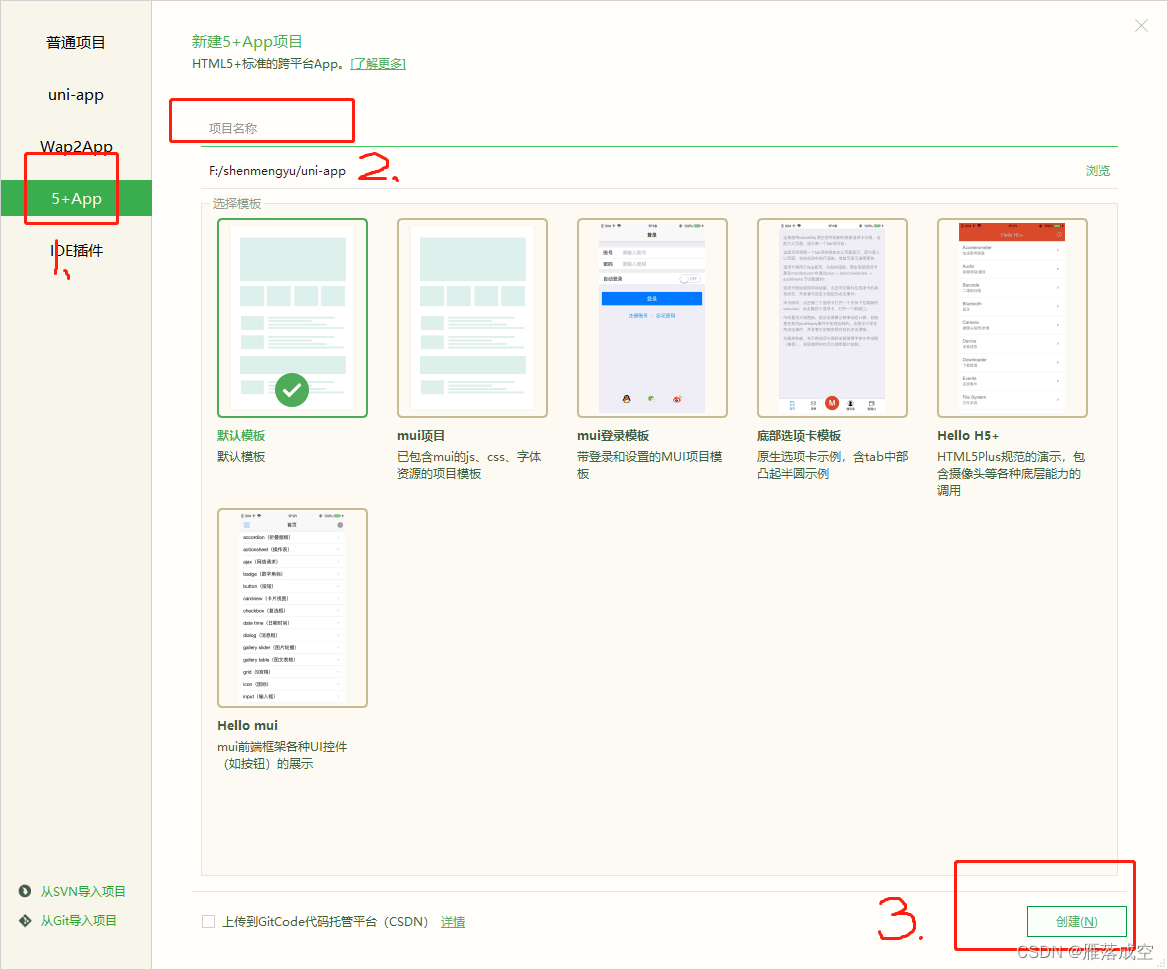Select the 默认模板 template thumbnail
Screen dimensions: 1168x970
pos(292,317)
